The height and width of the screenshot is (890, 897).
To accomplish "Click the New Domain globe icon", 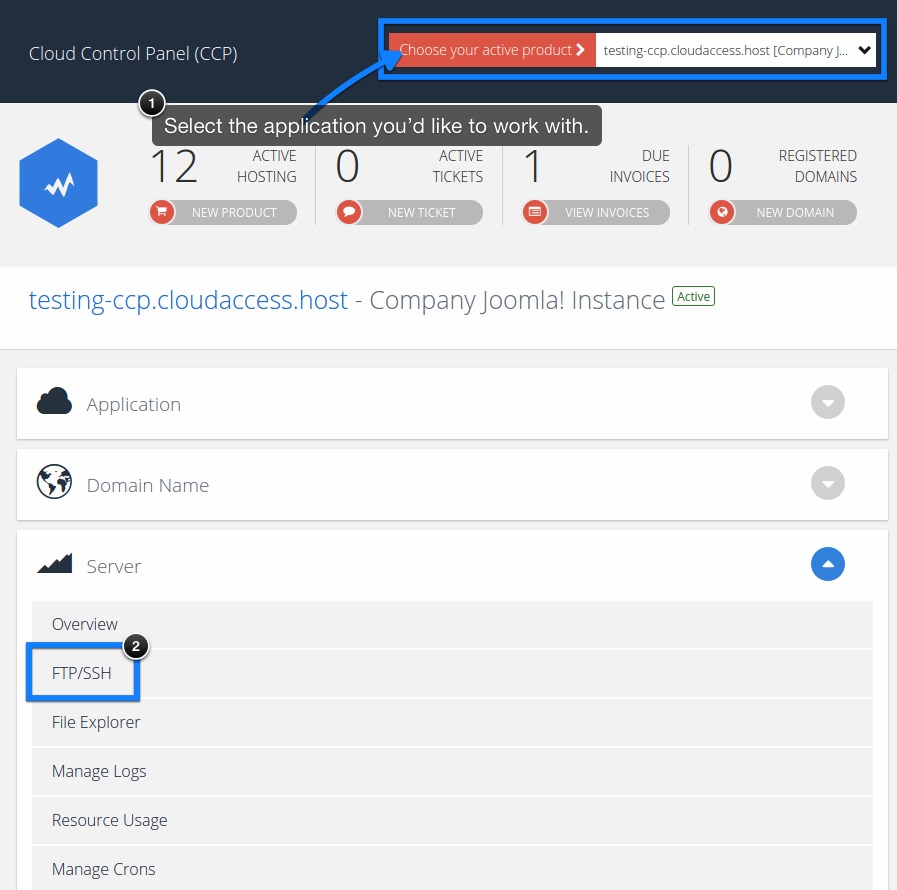I will [x=722, y=212].
